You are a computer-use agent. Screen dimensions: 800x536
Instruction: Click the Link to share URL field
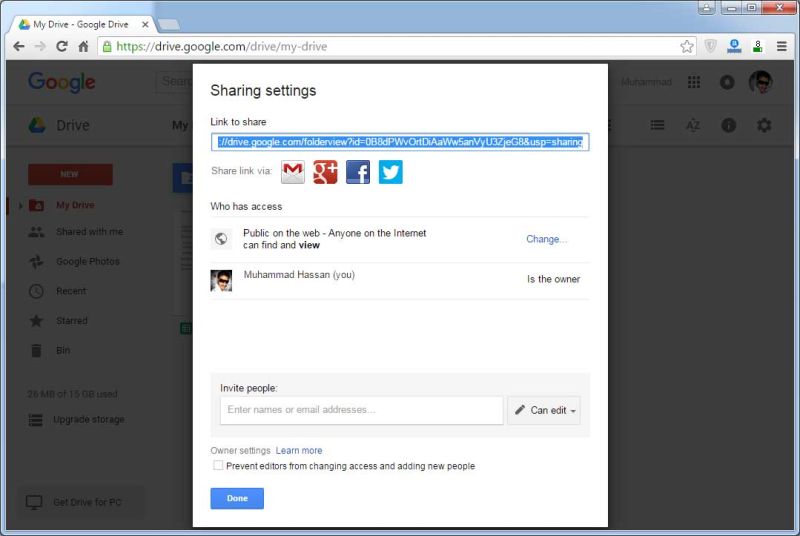[x=400, y=142]
